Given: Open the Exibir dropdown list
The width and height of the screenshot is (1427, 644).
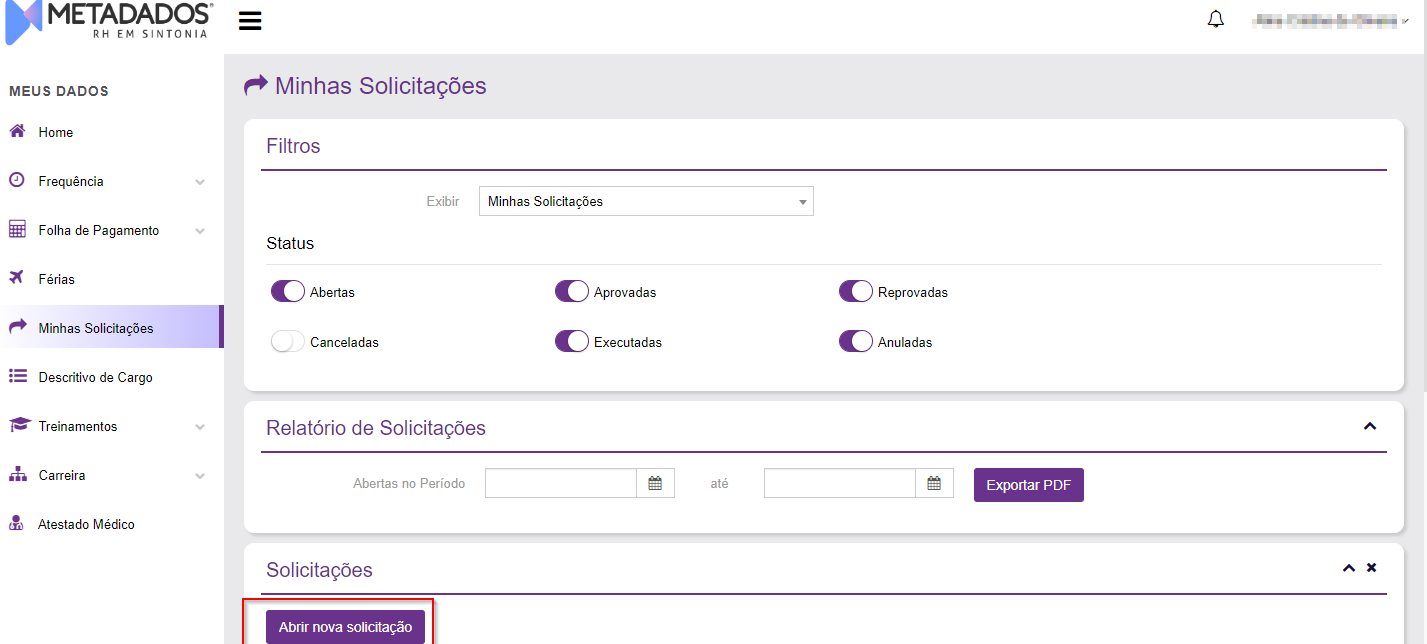Looking at the screenshot, I should click(x=646, y=201).
